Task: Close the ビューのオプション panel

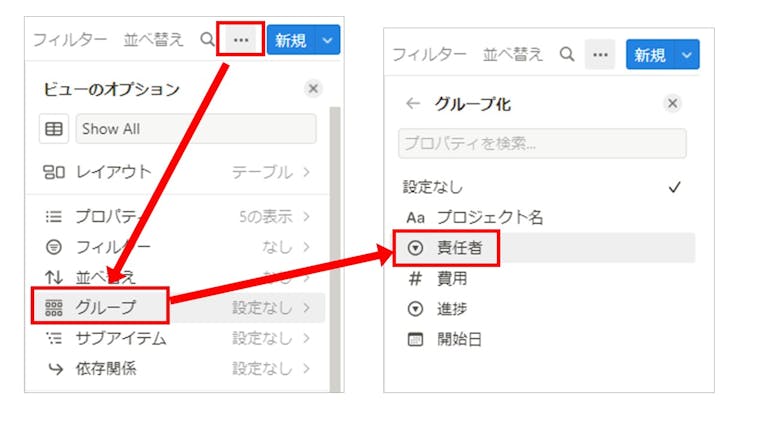Action: pyautogui.click(x=313, y=89)
